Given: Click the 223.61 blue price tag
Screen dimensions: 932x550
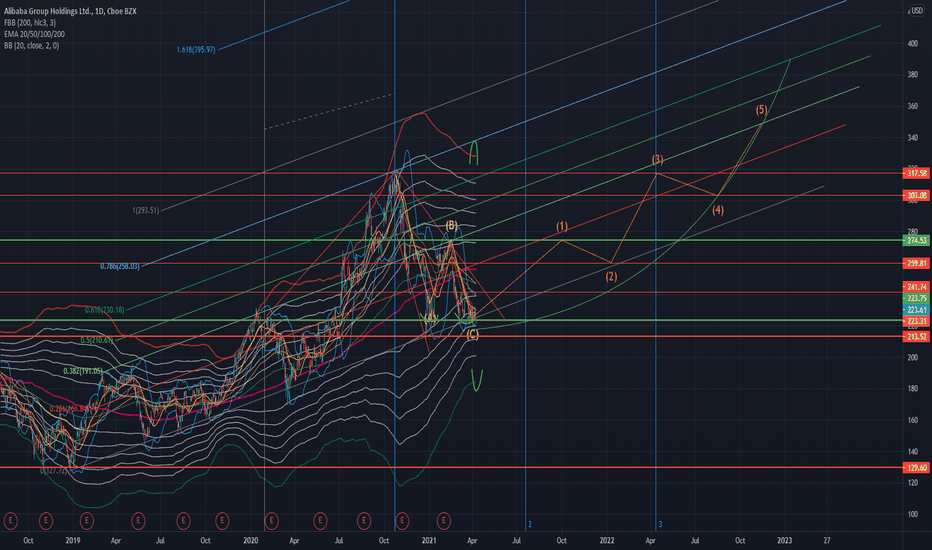Looking at the screenshot, I should tap(917, 310).
